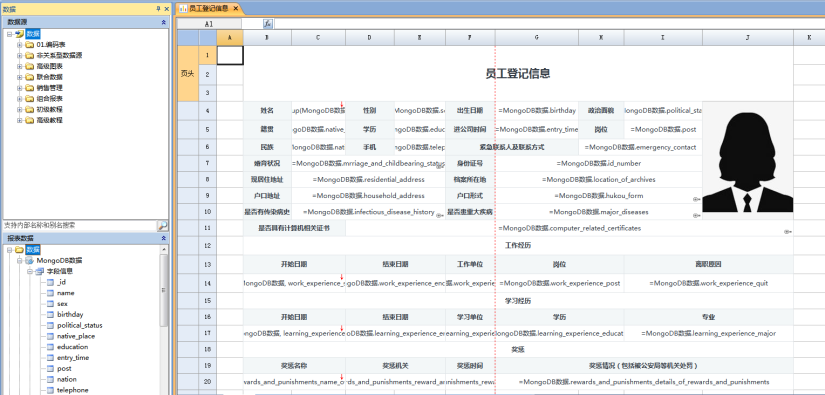
Task: Expand the 01.编码表 folder
Action: click(x=19, y=45)
